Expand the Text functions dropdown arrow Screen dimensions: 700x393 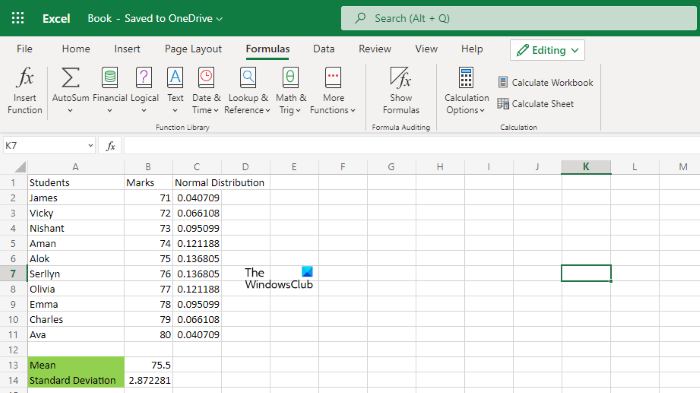(175, 111)
